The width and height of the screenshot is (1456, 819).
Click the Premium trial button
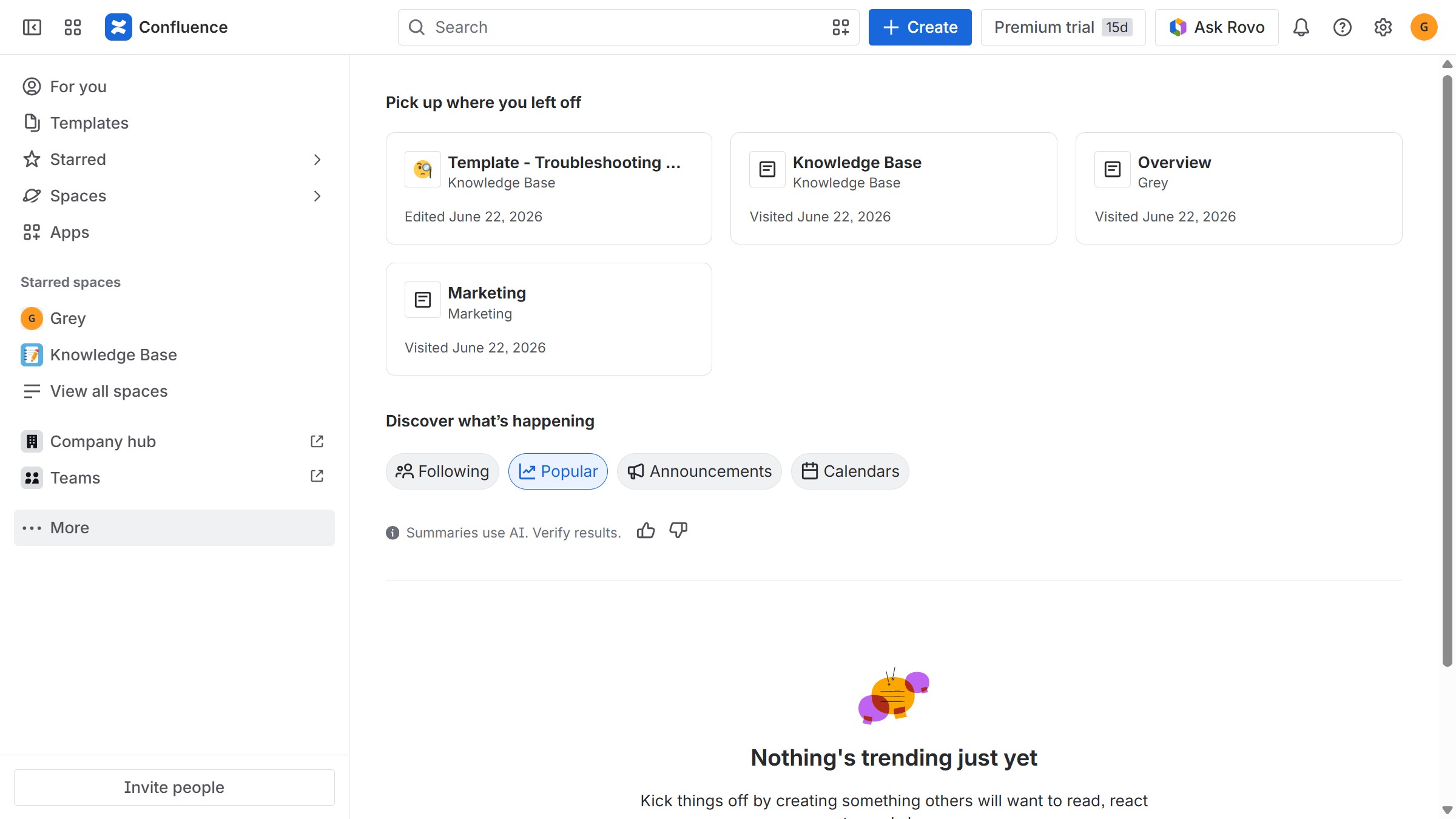[1063, 27]
